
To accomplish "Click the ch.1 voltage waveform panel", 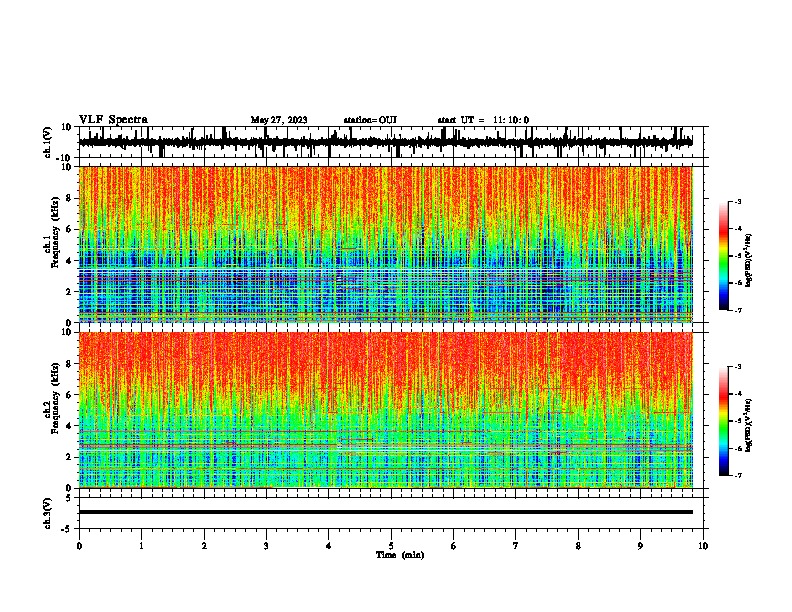I will click(393, 142).
